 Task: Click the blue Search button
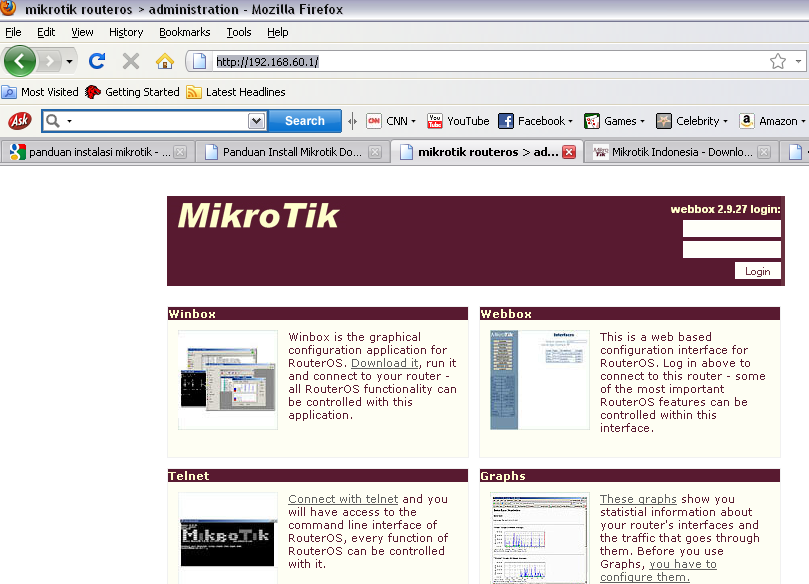[305, 121]
